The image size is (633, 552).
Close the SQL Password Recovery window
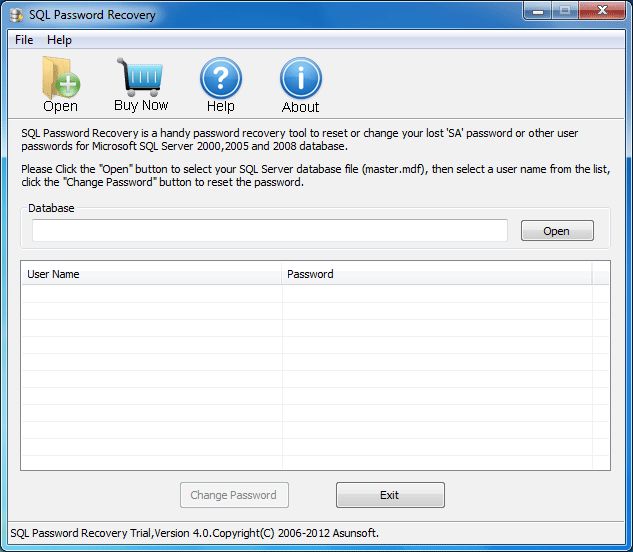click(602, 11)
